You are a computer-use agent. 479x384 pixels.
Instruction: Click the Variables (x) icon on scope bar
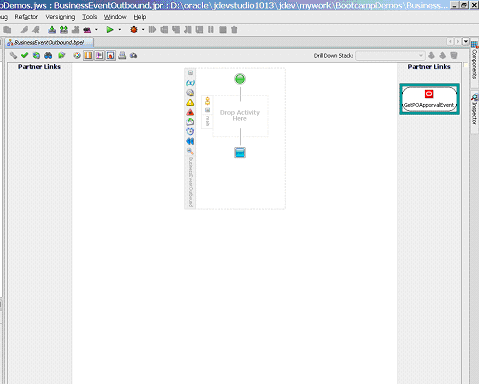click(x=190, y=83)
